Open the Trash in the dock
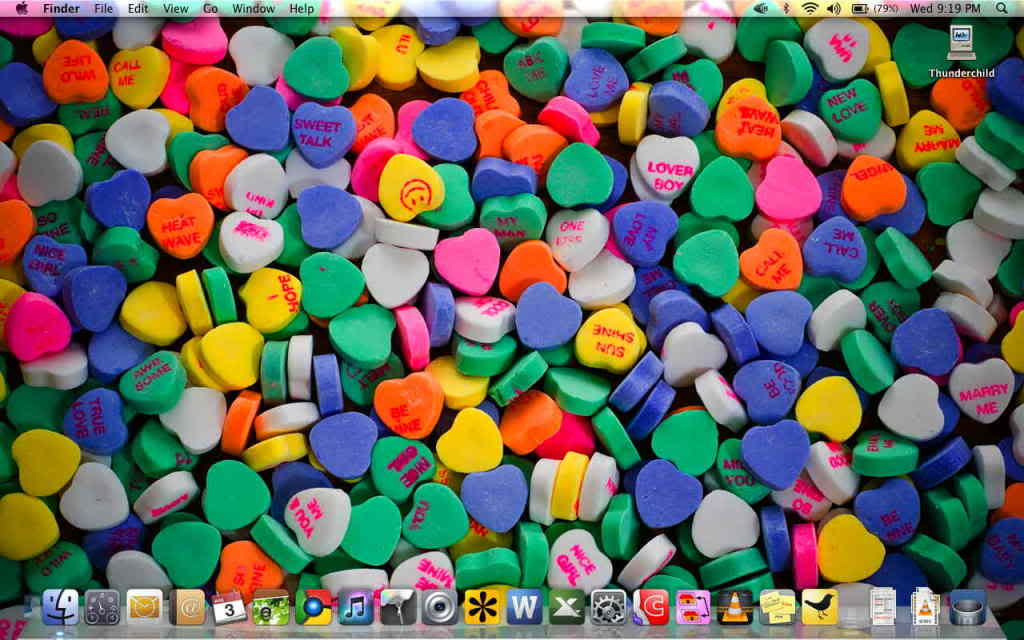 tap(967, 607)
